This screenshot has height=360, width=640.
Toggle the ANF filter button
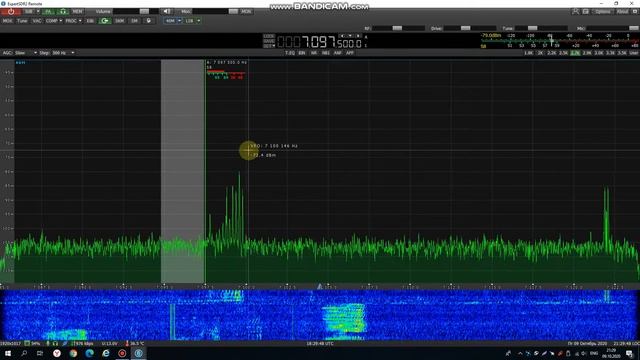pos(337,53)
